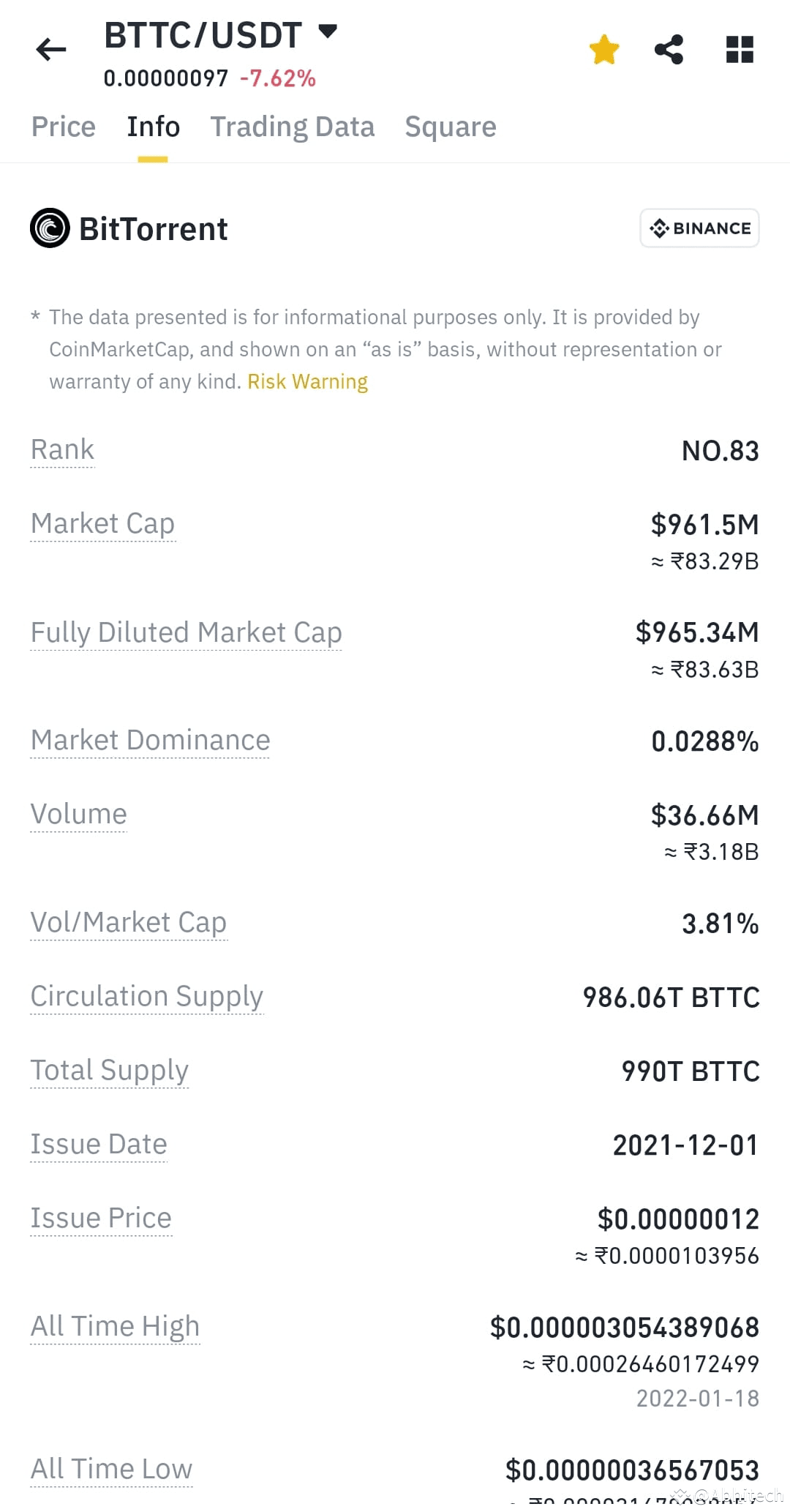
Task: Expand the BTTC/USDT pair dropdown arrow
Action: tap(328, 31)
